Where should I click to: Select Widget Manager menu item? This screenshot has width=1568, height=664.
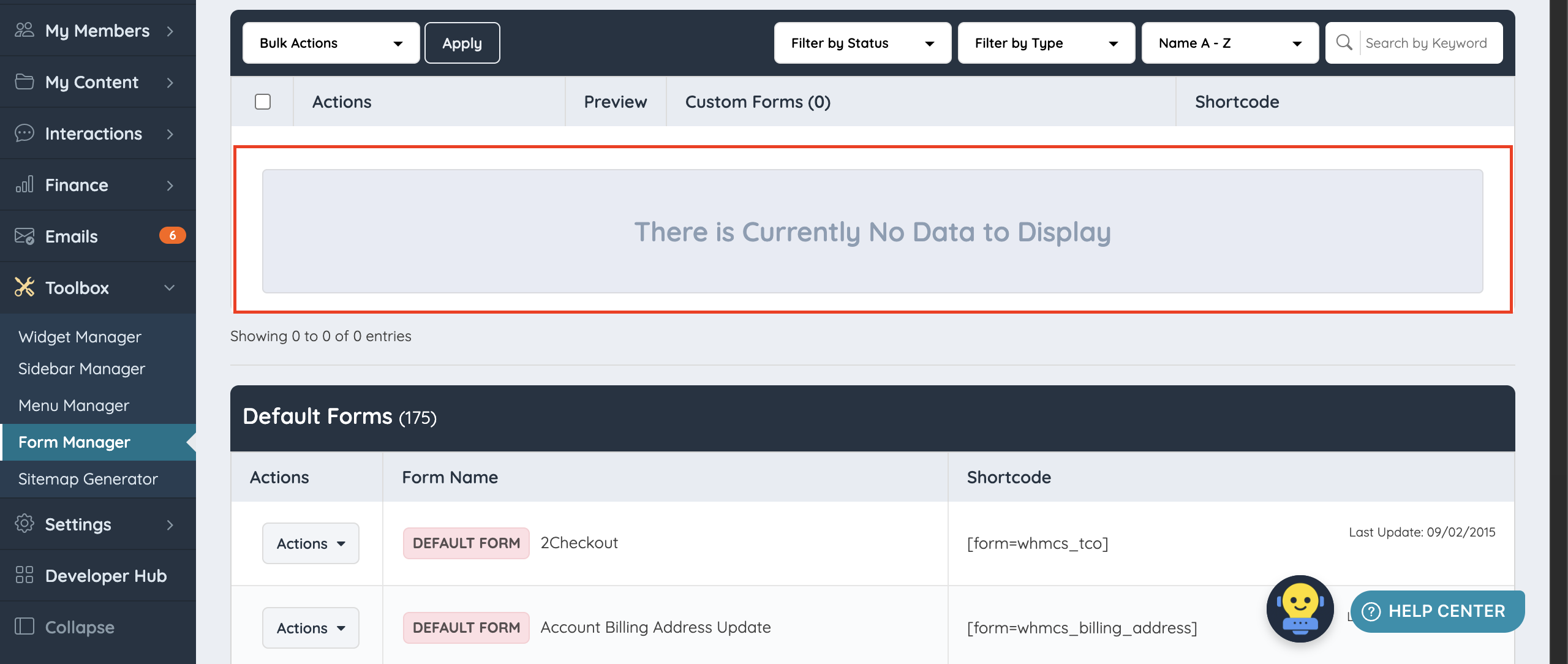coord(80,337)
